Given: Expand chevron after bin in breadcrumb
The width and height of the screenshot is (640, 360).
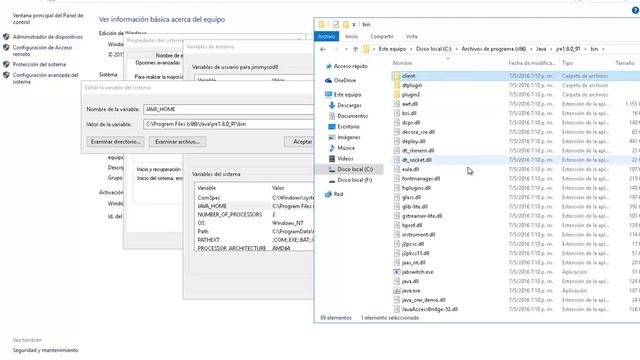Looking at the screenshot, I should (x=604, y=49).
